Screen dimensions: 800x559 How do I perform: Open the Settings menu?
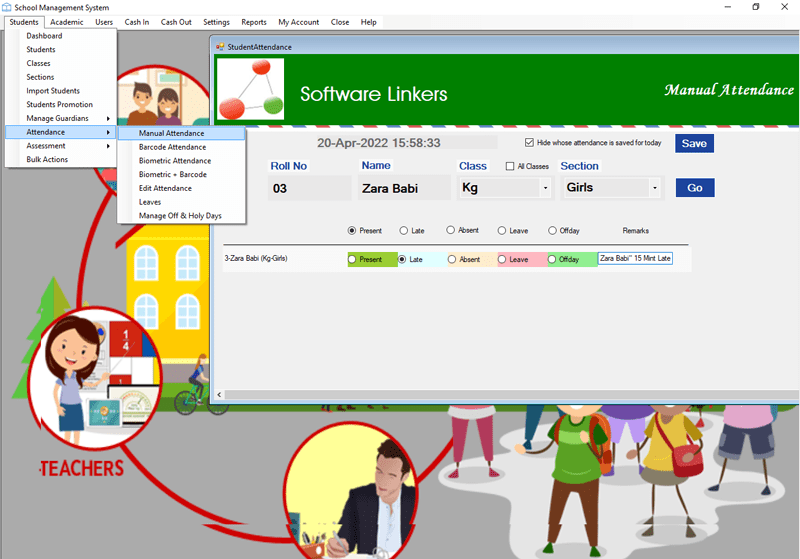click(216, 22)
